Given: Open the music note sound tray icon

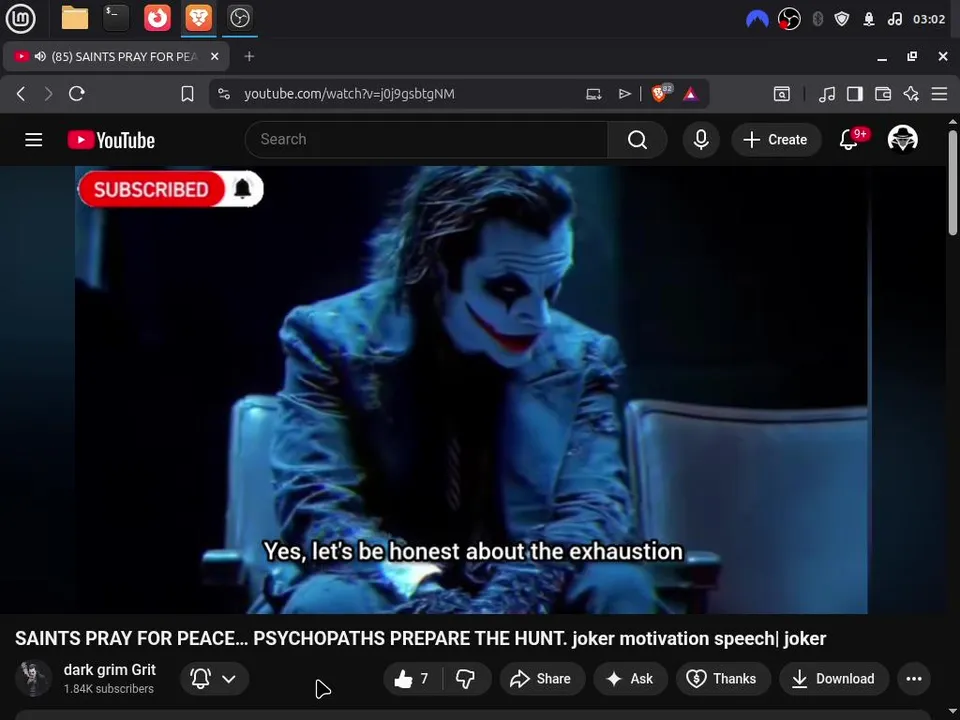Looking at the screenshot, I should 894,20.
